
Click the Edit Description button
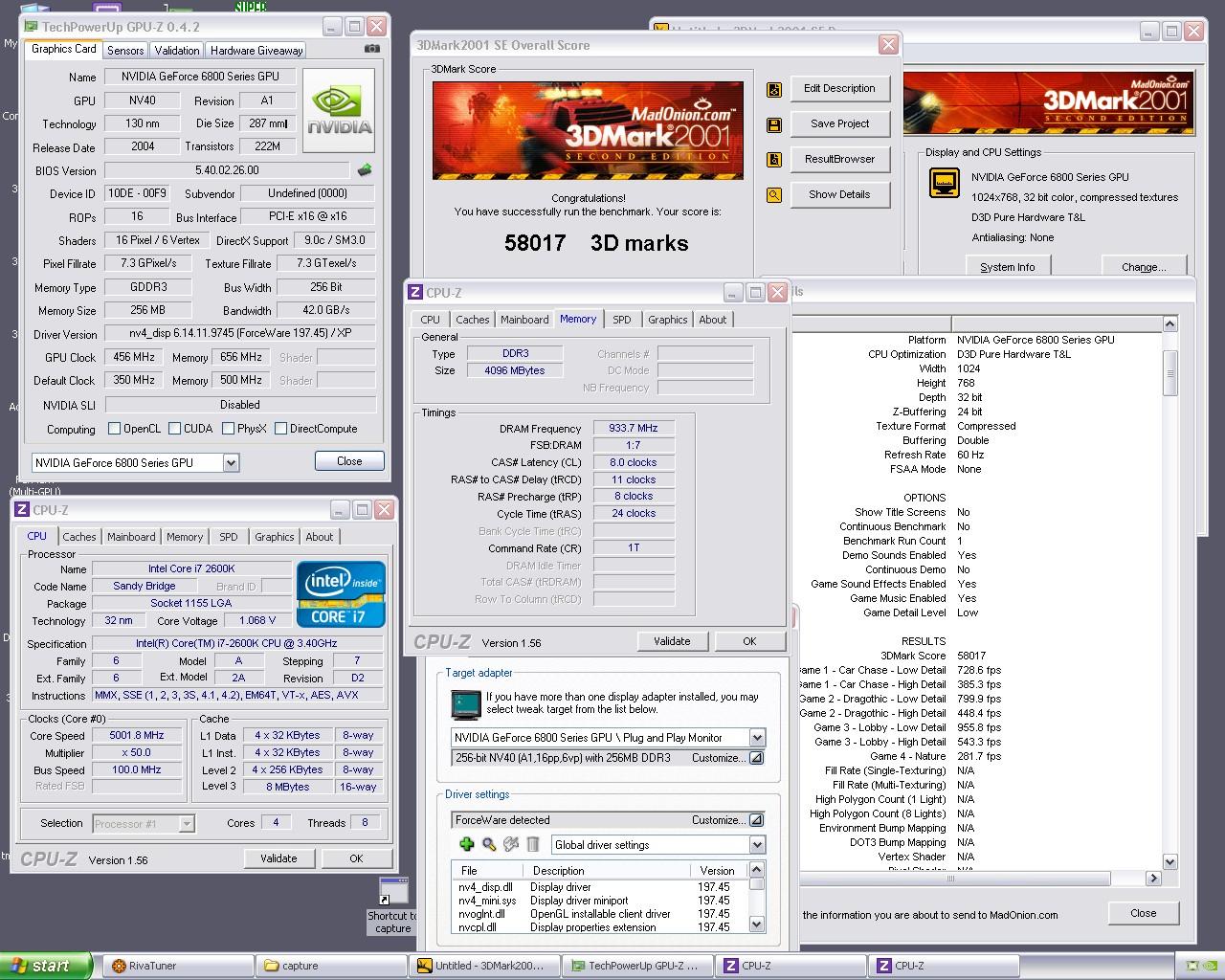coord(839,89)
